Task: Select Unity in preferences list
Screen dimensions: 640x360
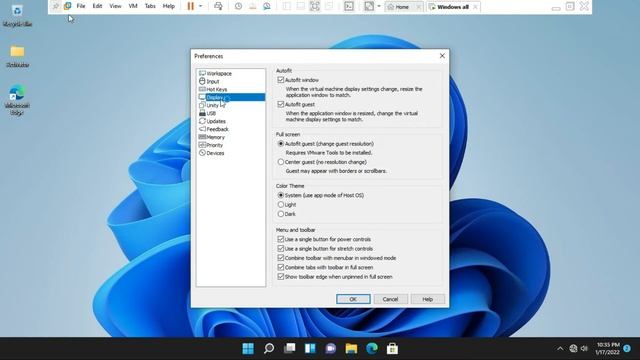Action: pos(231,105)
